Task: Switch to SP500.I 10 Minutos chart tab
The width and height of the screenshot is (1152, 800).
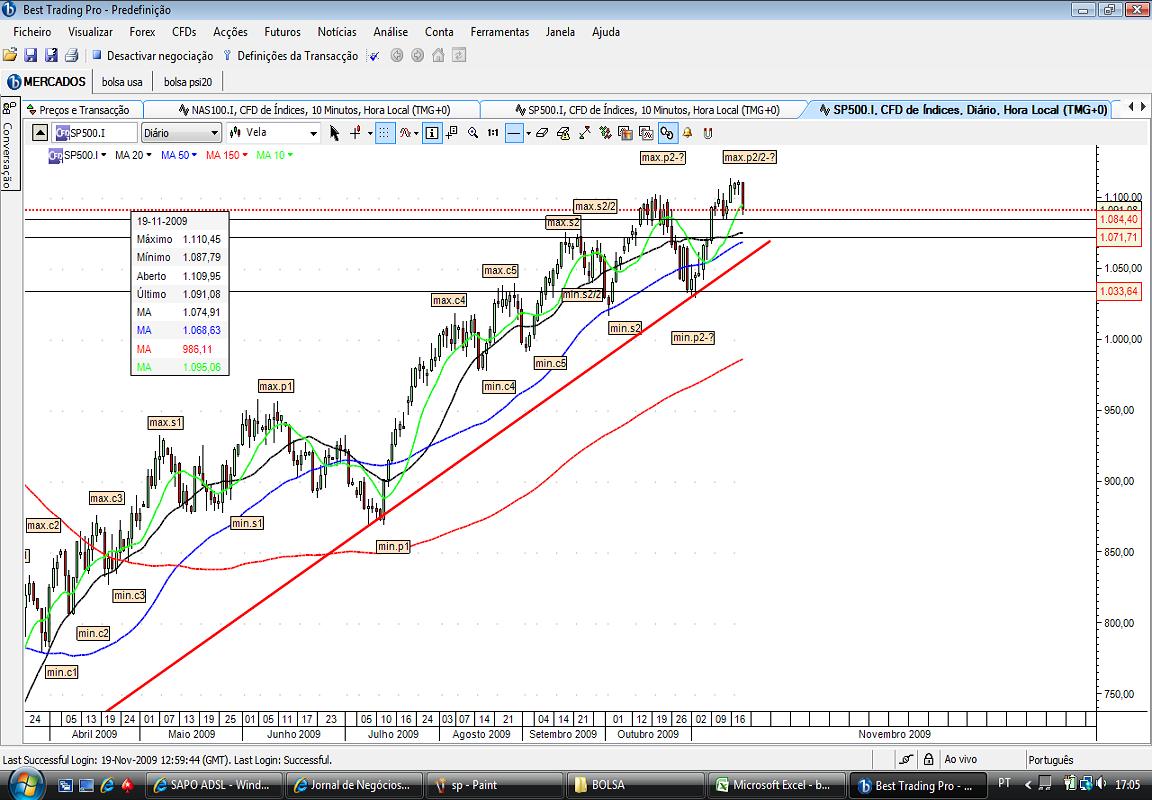Action: (646, 110)
